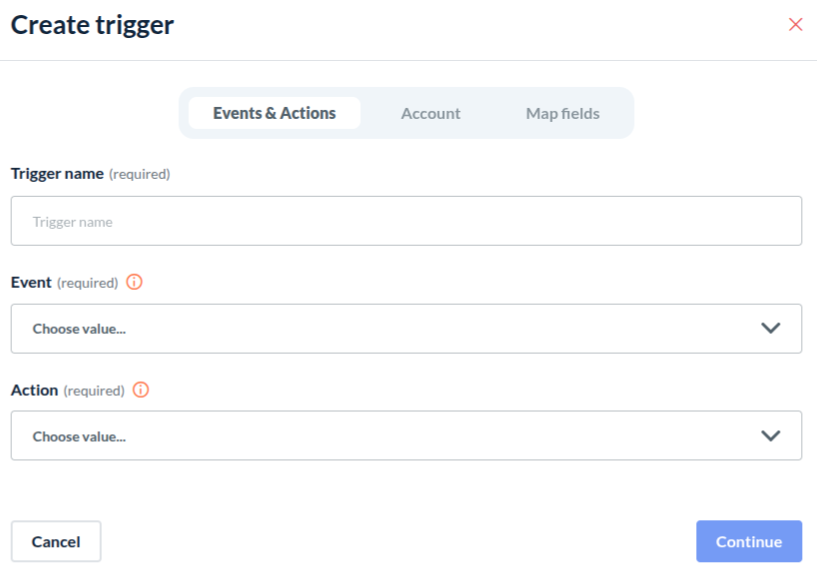Close the Create trigger dialog
This screenshot has width=817, height=584.
(796, 25)
